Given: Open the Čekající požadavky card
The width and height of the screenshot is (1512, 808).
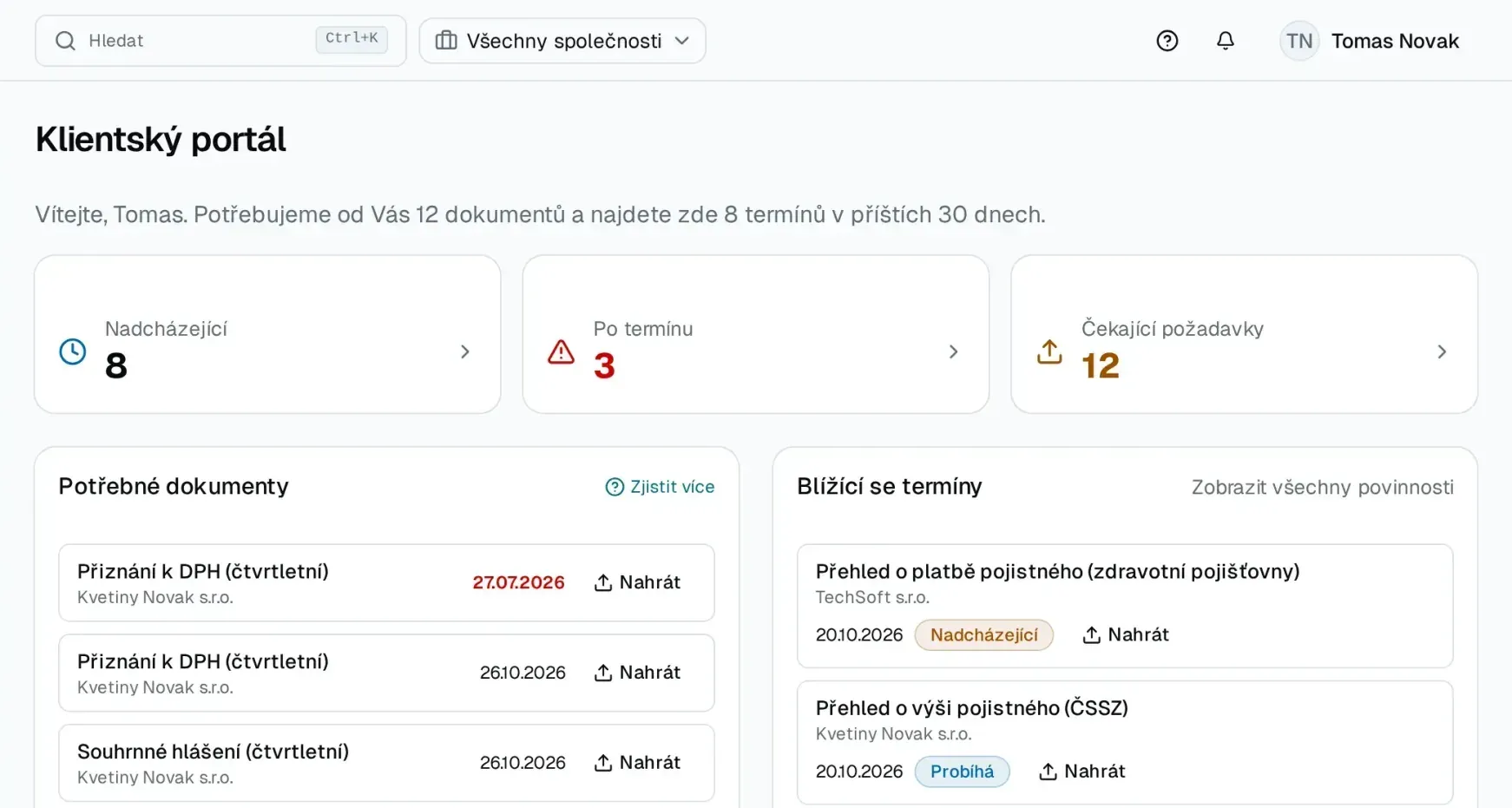Looking at the screenshot, I should click(x=1245, y=334).
